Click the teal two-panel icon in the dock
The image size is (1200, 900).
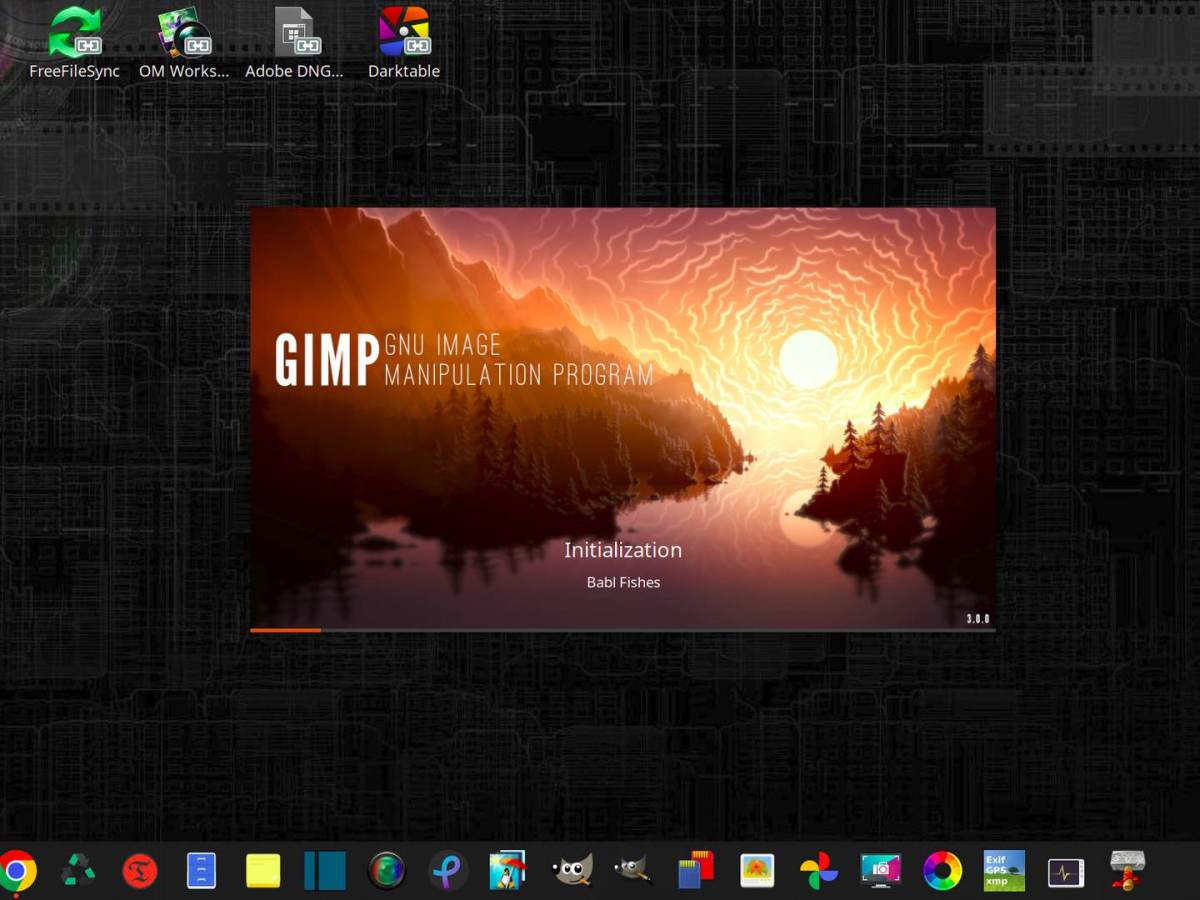pos(325,871)
